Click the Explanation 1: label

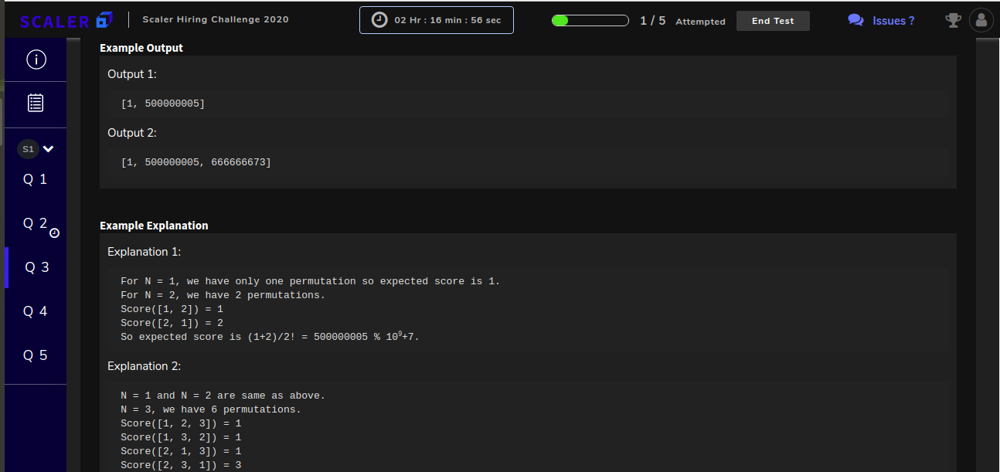click(x=144, y=252)
